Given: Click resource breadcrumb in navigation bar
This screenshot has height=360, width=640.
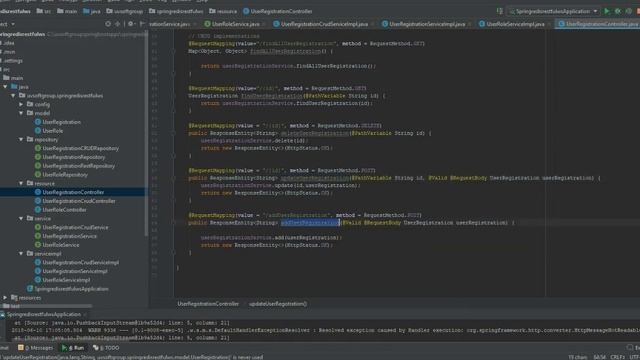Looking at the screenshot, I should (223, 11).
